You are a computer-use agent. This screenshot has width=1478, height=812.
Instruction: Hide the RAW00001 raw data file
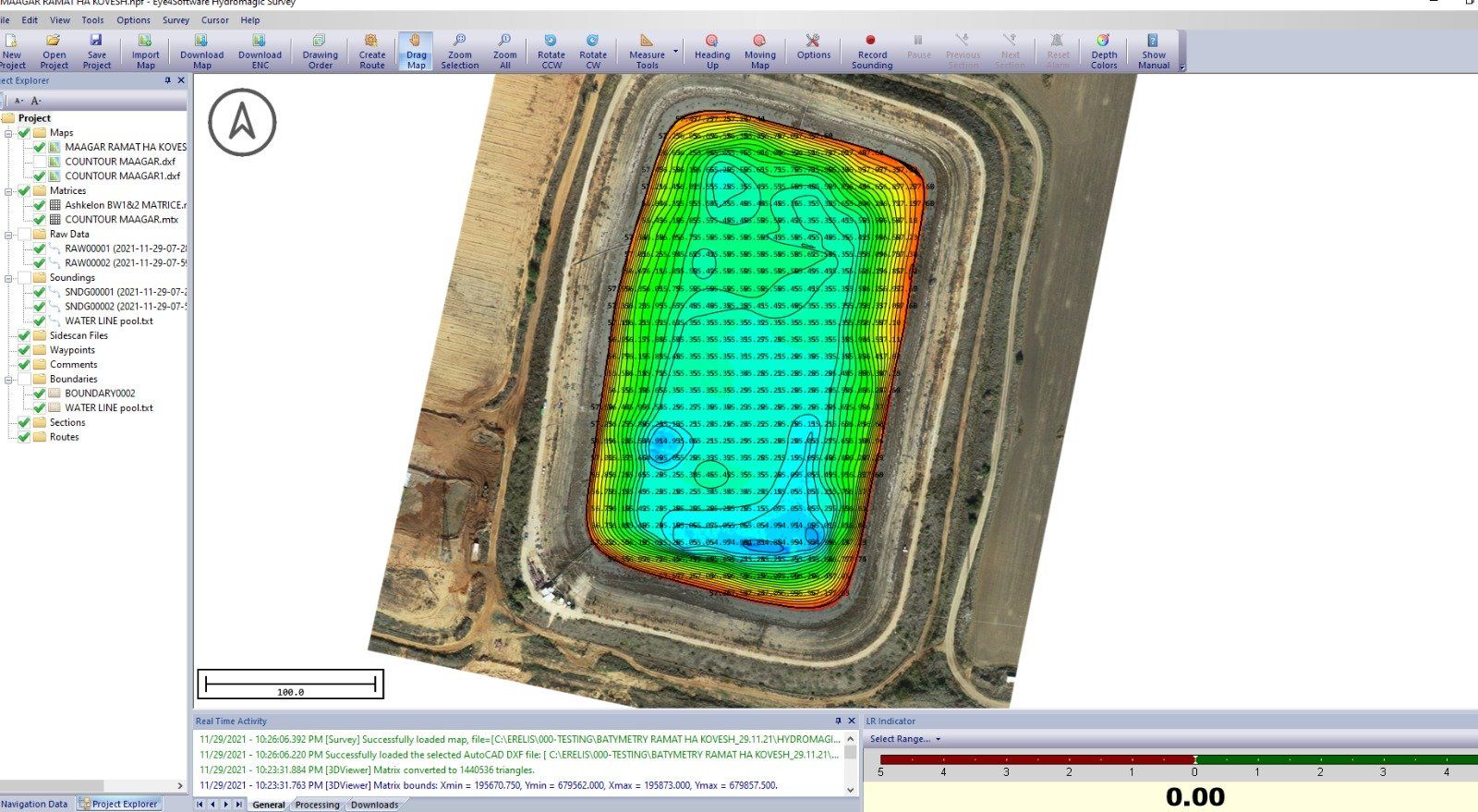pos(39,248)
